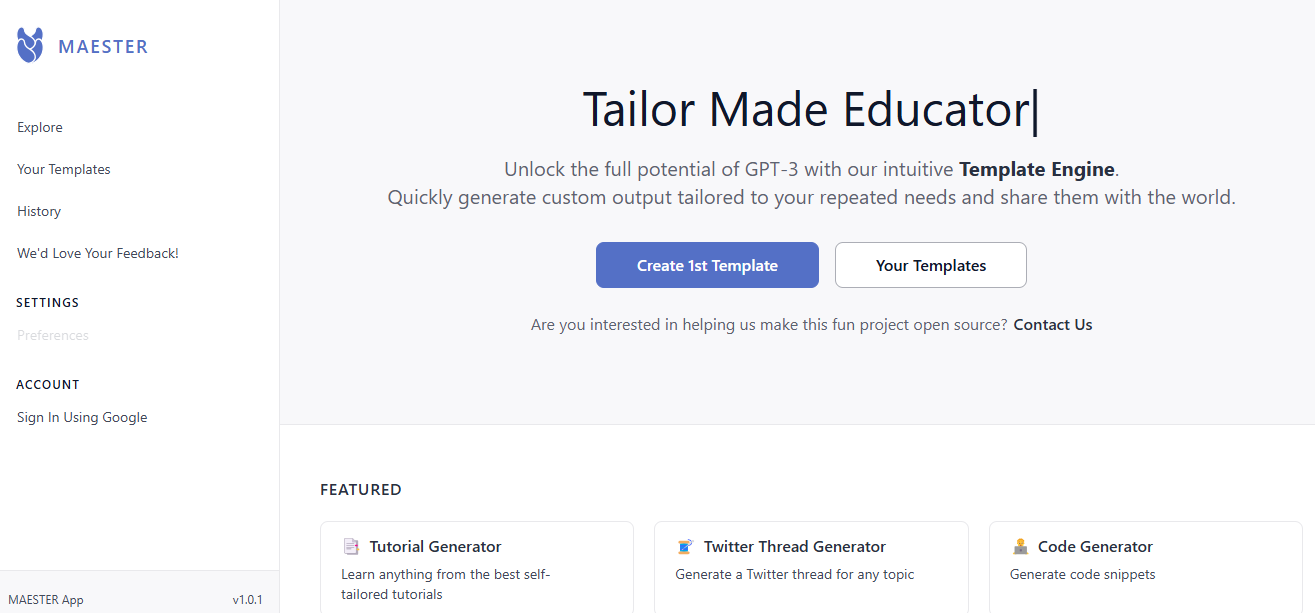Click the Template Engine bold text

tap(1037, 169)
